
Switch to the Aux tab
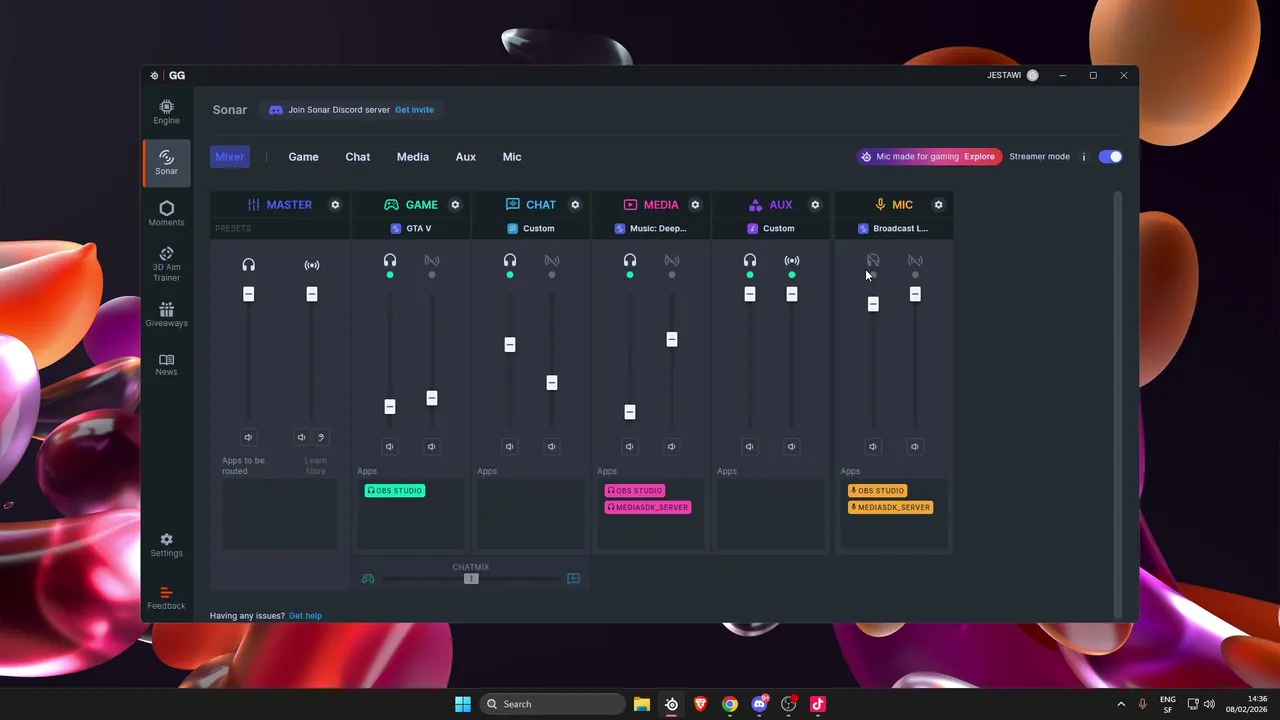[465, 157]
